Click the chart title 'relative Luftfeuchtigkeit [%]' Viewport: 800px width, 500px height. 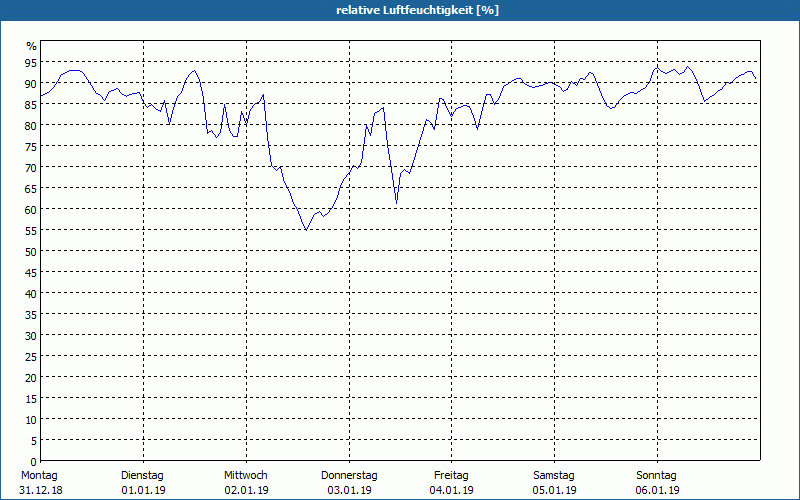point(417,10)
